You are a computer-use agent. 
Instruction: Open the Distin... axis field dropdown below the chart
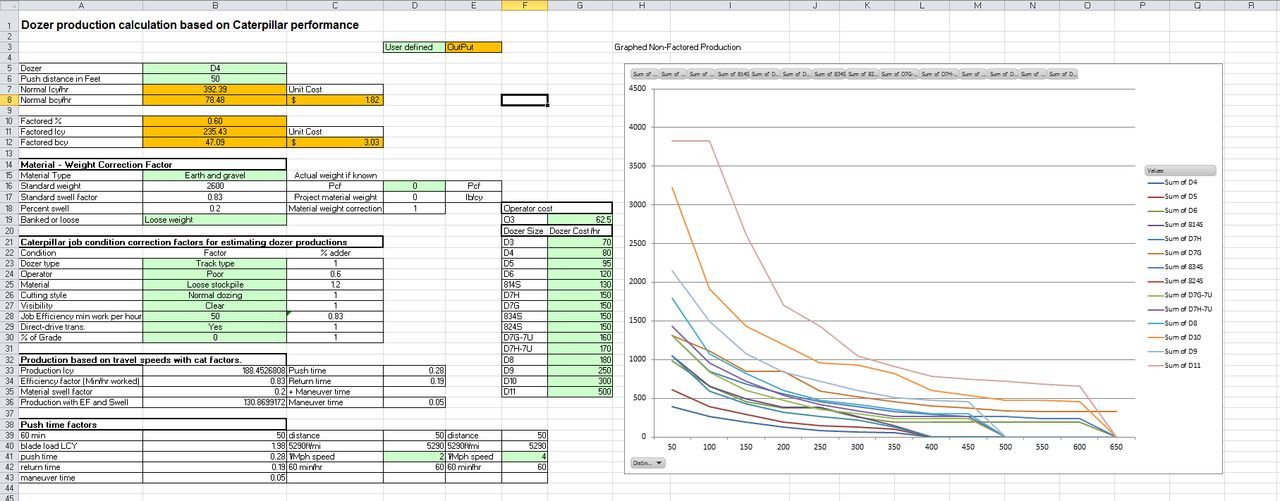pyautogui.click(x=647, y=462)
